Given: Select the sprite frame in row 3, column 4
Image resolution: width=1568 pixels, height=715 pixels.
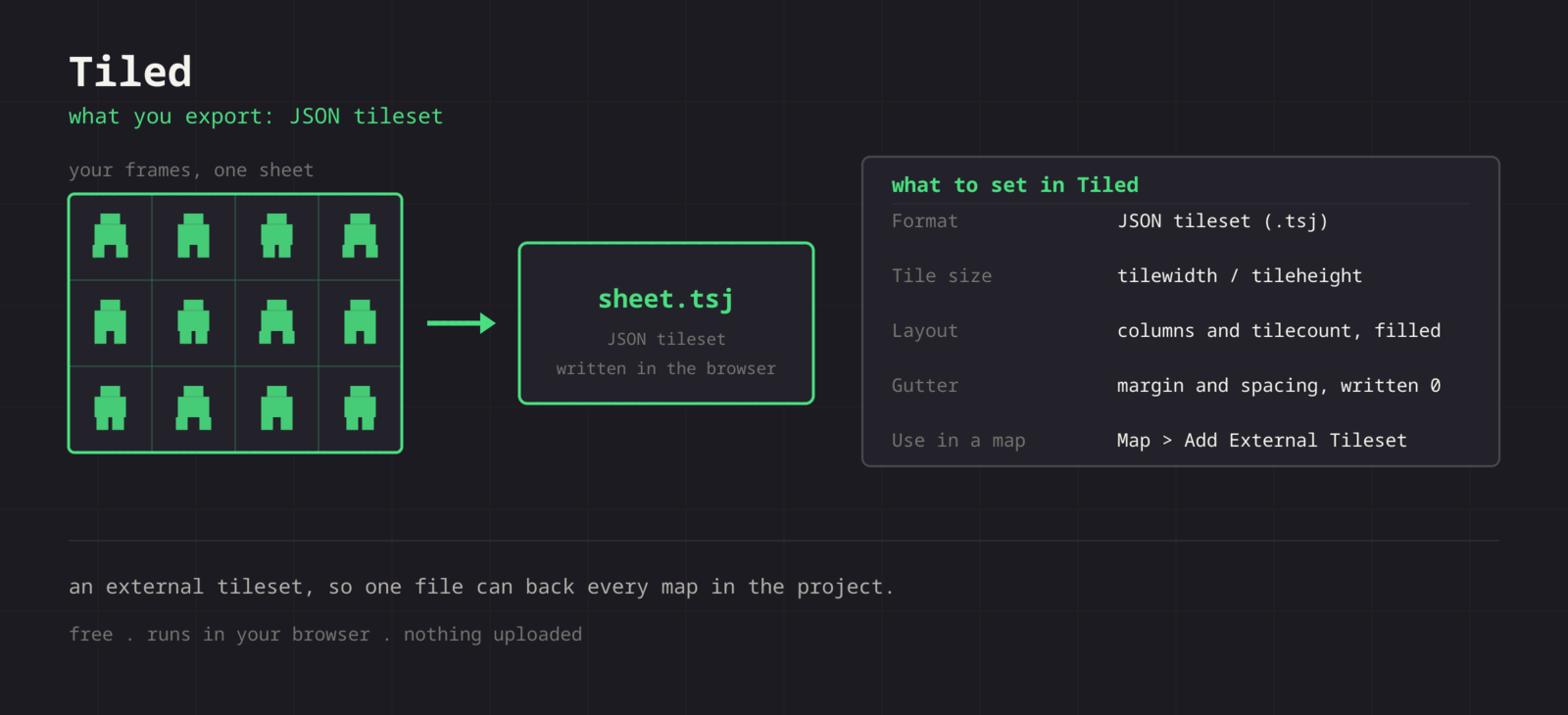Looking at the screenshot, I should click(x=360, y=408).
